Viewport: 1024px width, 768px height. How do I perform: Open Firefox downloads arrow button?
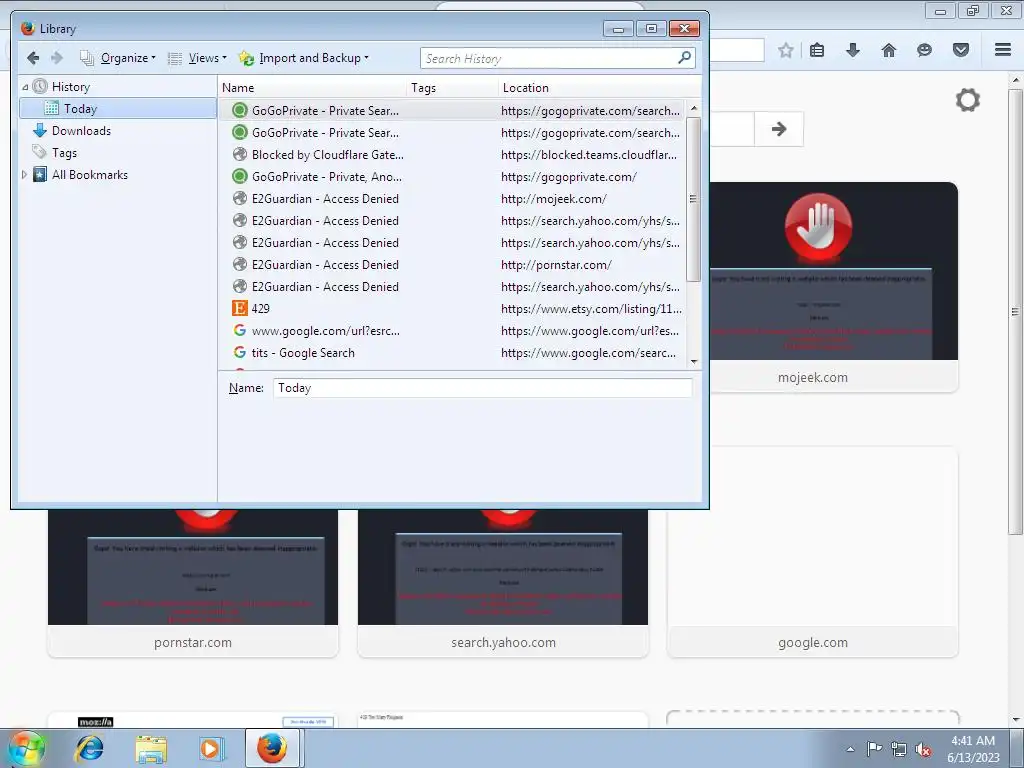coord(853,50)
